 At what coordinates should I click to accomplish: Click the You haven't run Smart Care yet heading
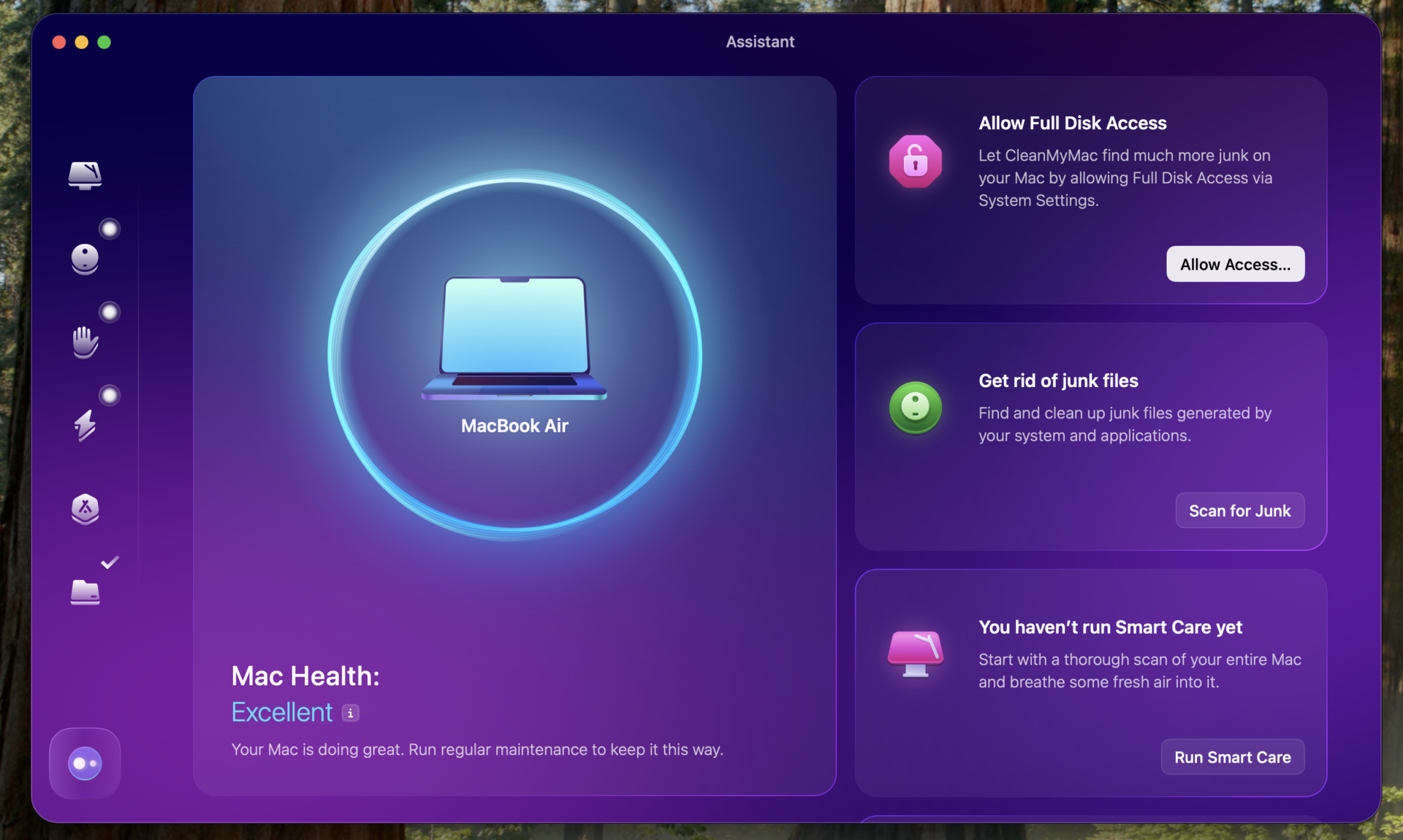[1110, 627]
